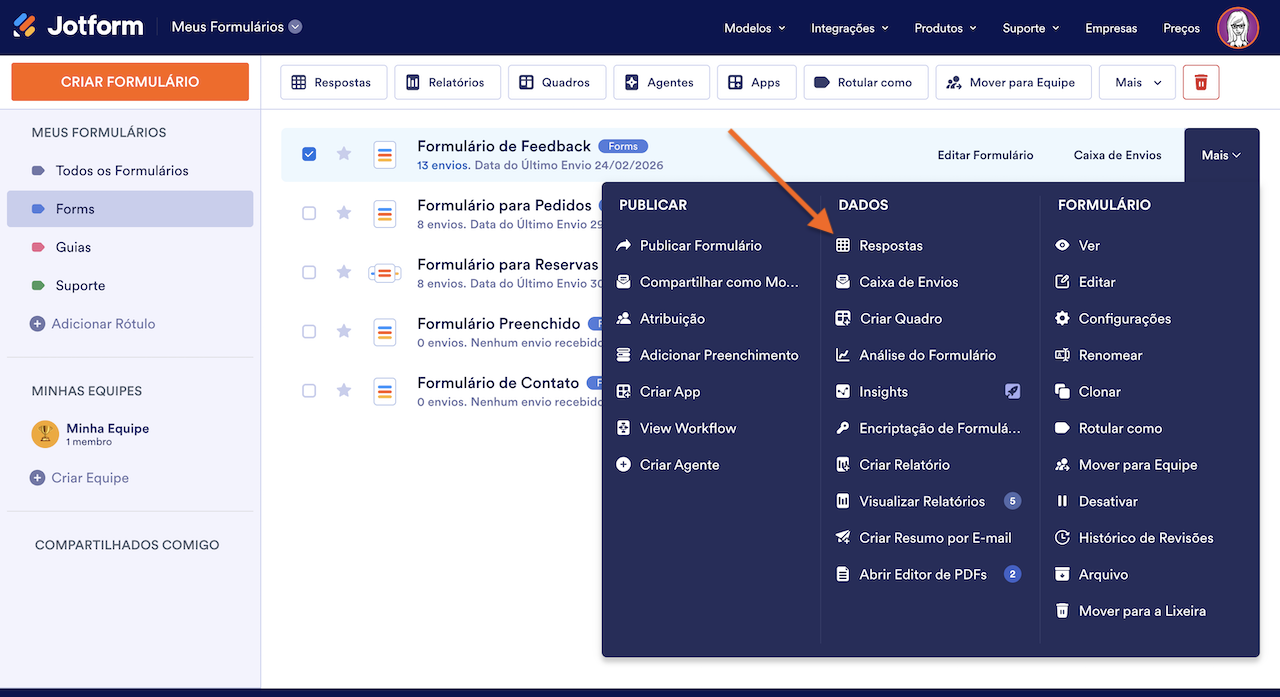The height and width of the screenshot is (697, 1280).
Task: Click the toolbar Apps button
Action: point(756,82)
